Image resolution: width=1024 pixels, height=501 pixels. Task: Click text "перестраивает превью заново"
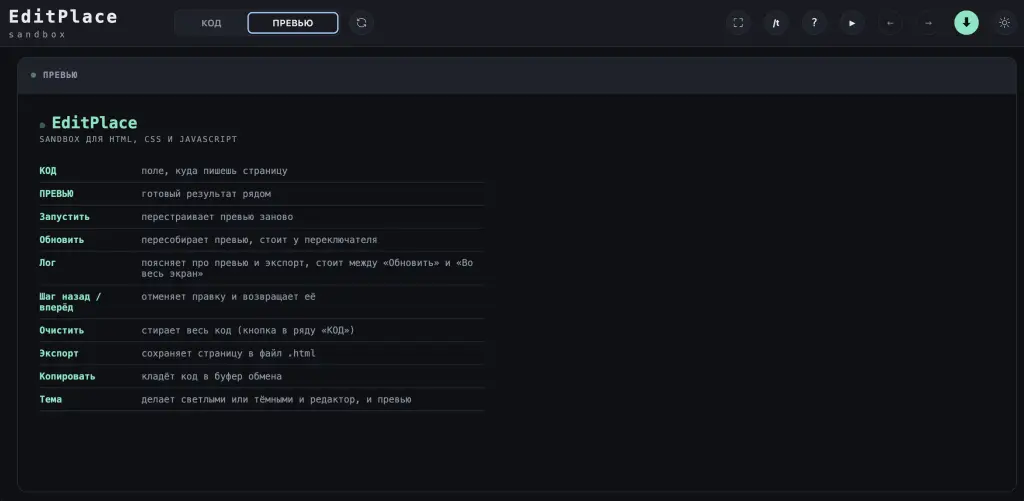click(217, 217)
